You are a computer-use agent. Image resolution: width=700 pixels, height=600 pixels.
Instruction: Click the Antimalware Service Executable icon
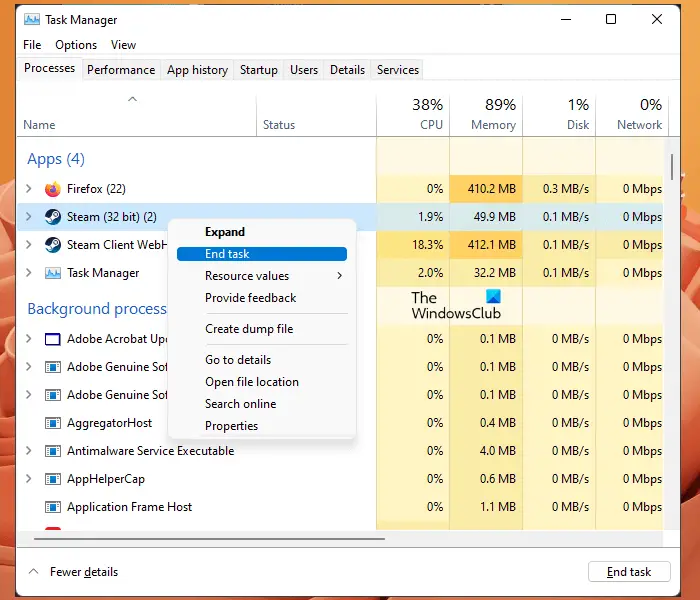point(53,451)
